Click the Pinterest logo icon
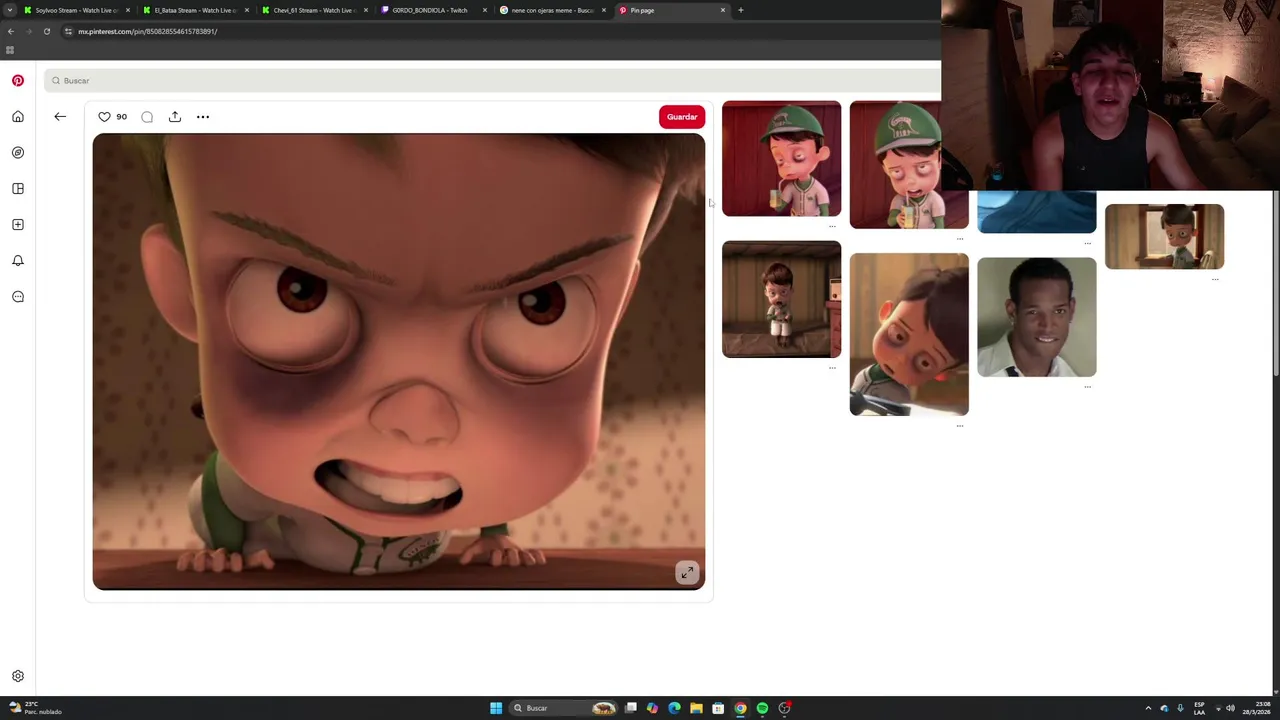 18,80
